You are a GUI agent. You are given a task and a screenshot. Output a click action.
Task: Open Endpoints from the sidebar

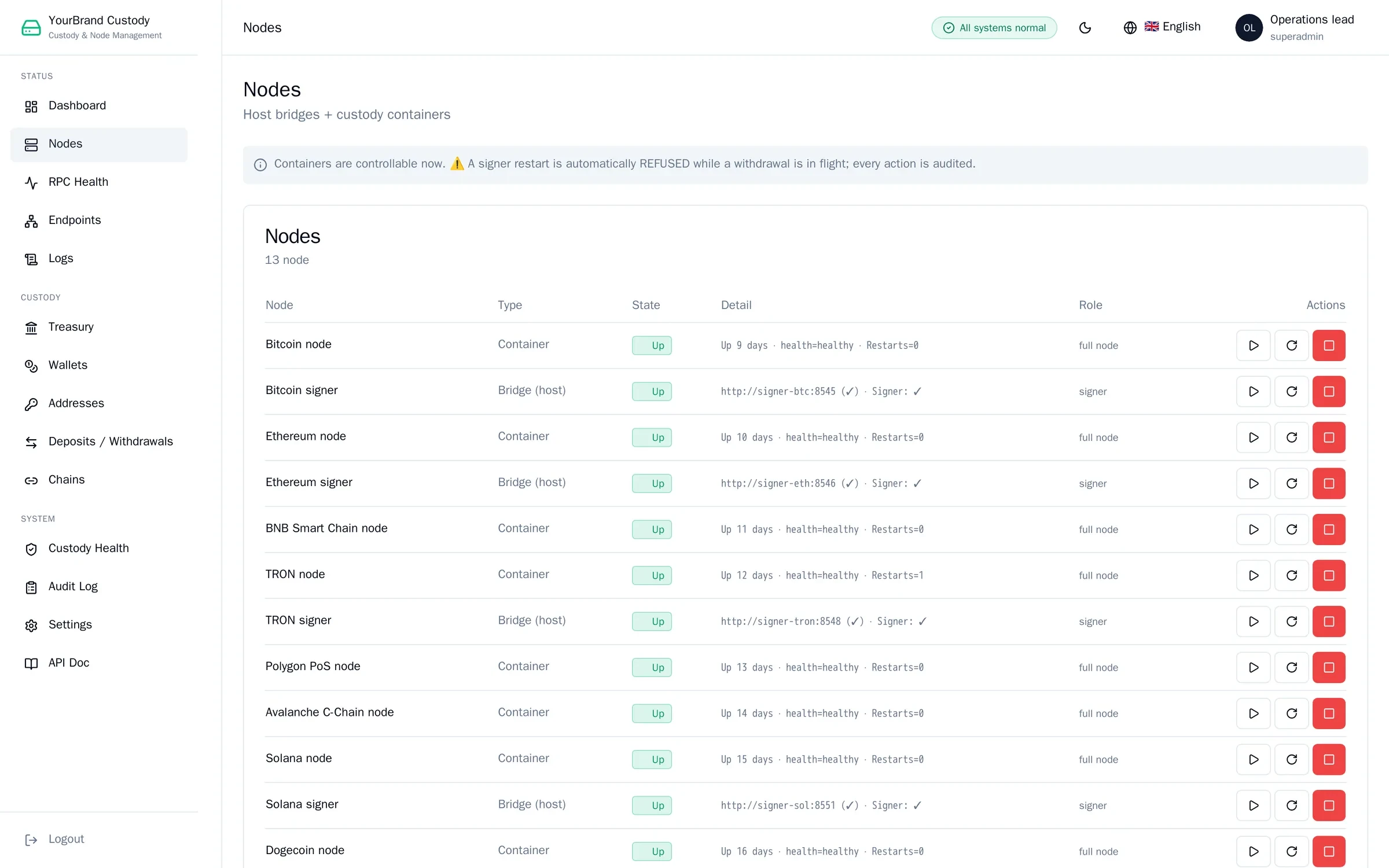coord(99,220)
